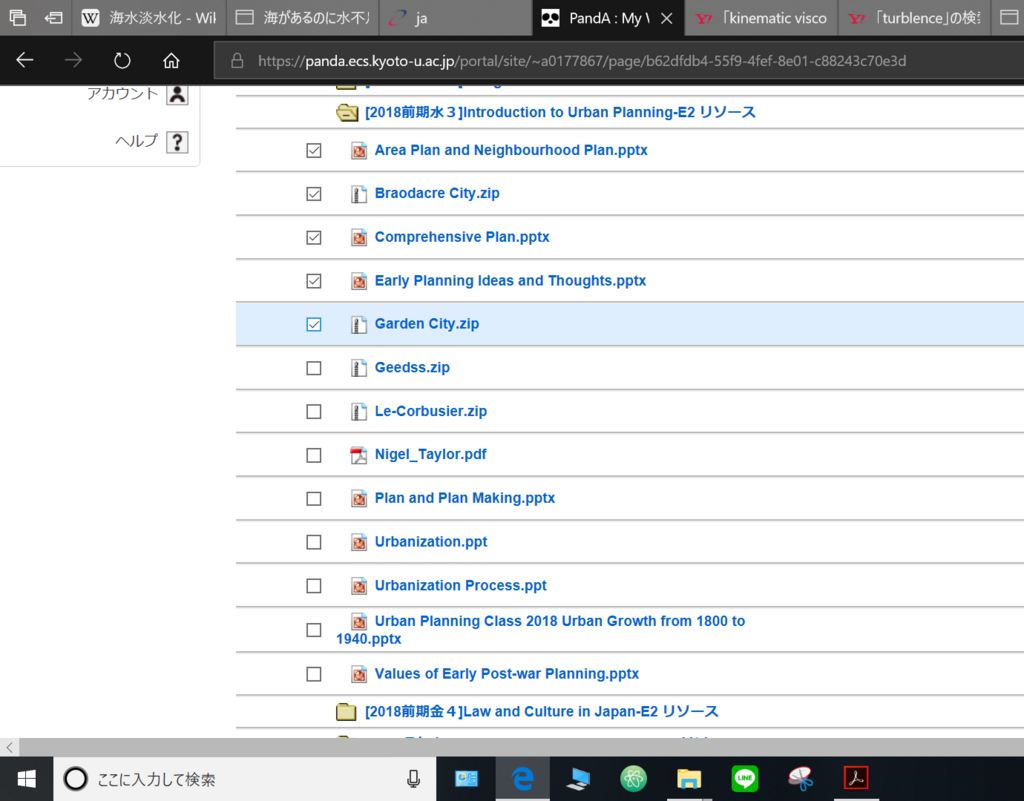Switch to the 海水淡水化 Wikipedia tab

(x=150, y=18)
